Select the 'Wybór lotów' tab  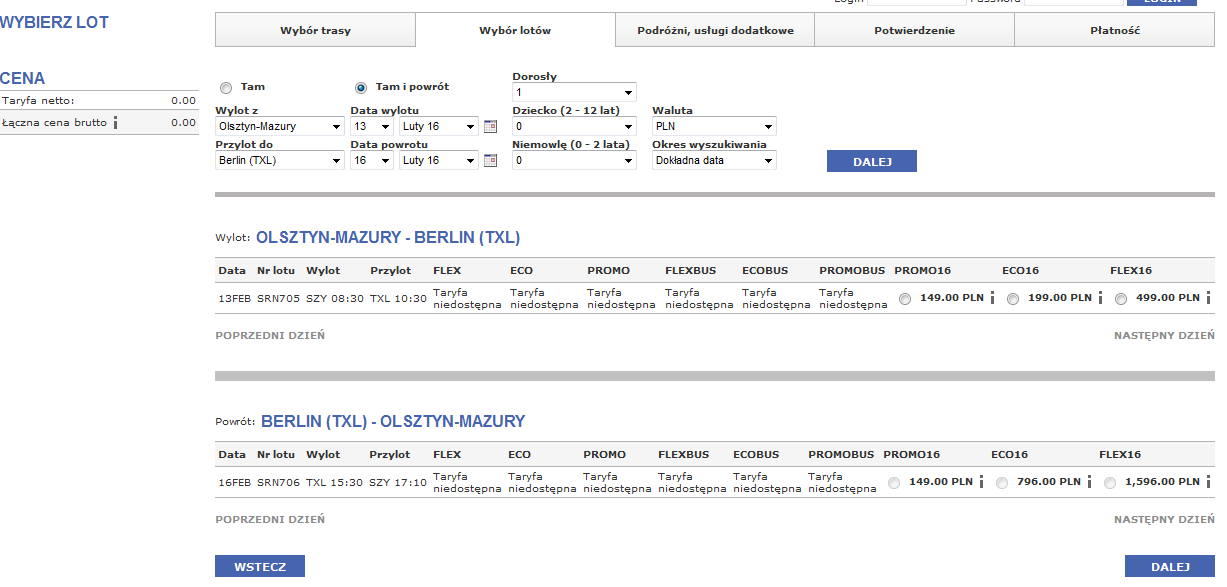coord(515,30)
